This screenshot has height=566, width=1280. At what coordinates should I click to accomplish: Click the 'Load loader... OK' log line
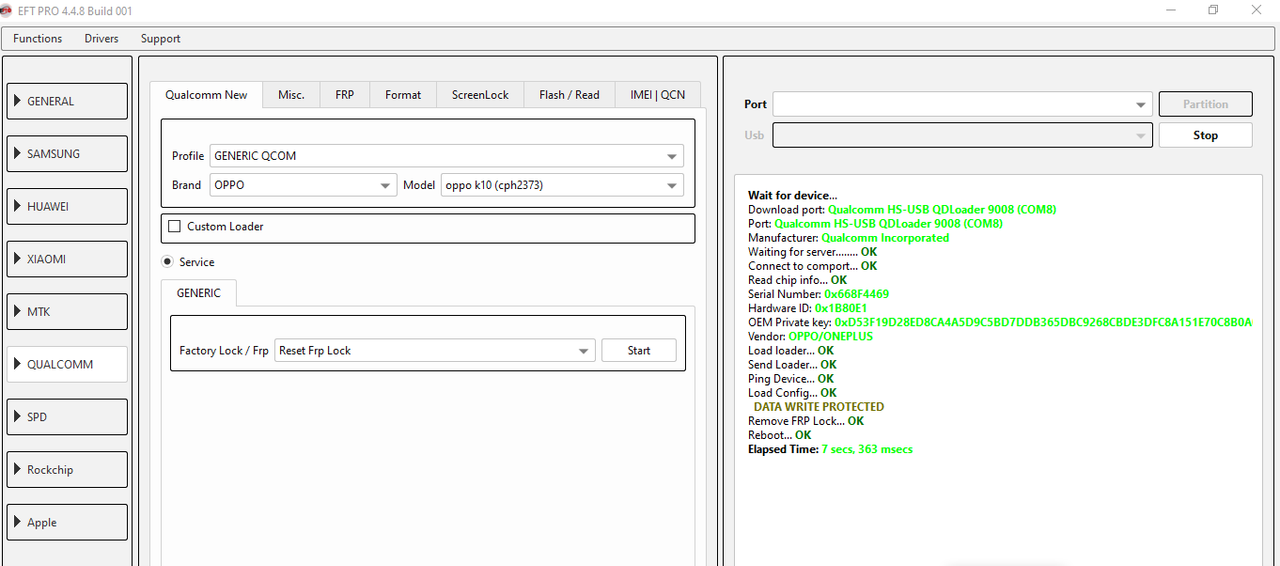[791, 351]
